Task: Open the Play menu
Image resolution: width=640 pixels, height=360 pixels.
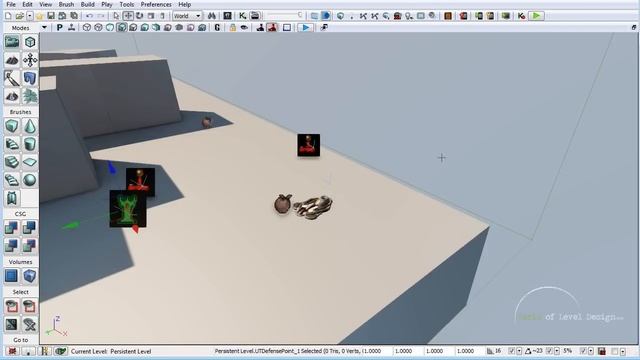Action: (x=107, y=4)
